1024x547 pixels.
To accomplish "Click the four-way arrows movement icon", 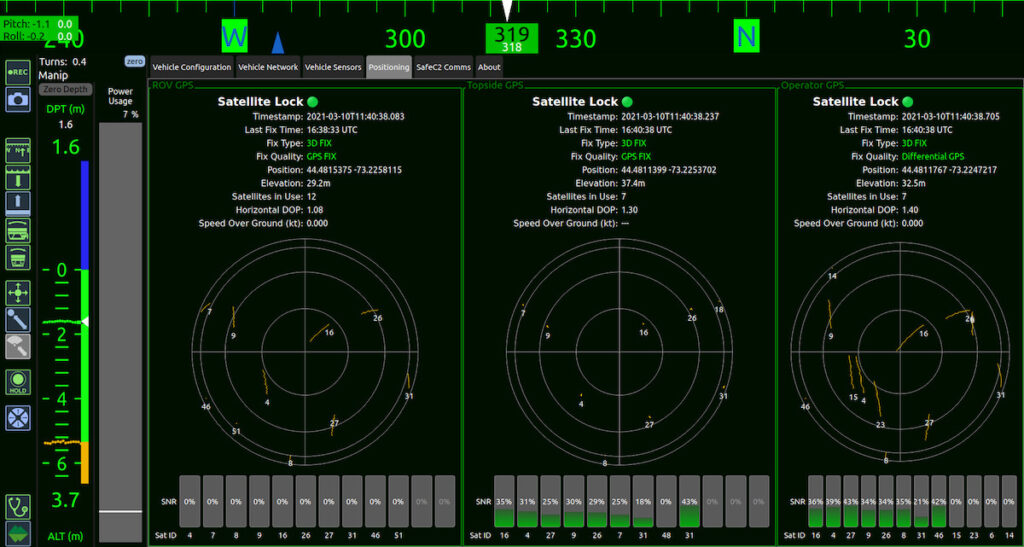I will point(18,292).
